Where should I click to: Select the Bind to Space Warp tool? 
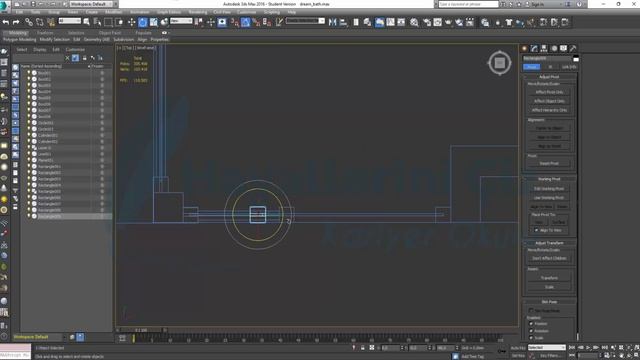[51, 22]
